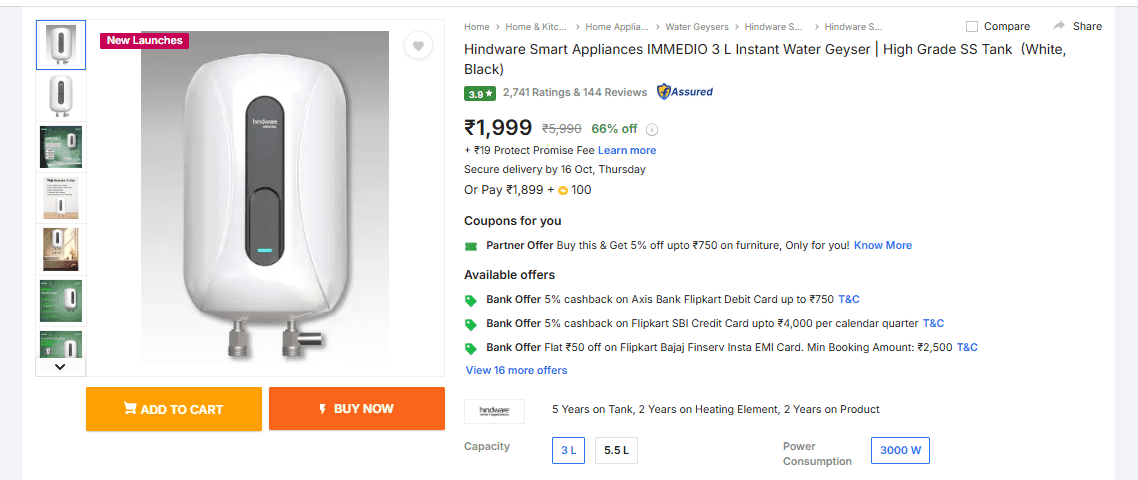Screen dimensions: 1138x480
Task: Click the Flipkart Assured badge
Action: (685, 92)
